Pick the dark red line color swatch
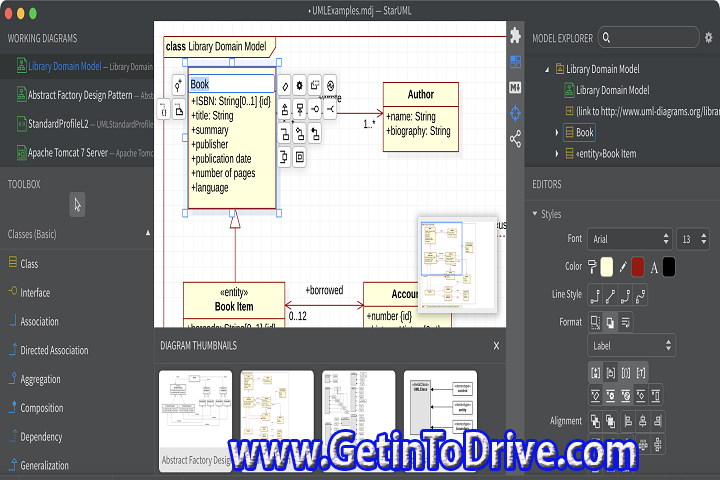The height and width of the screenshot is (480, 720). point(637,267)
